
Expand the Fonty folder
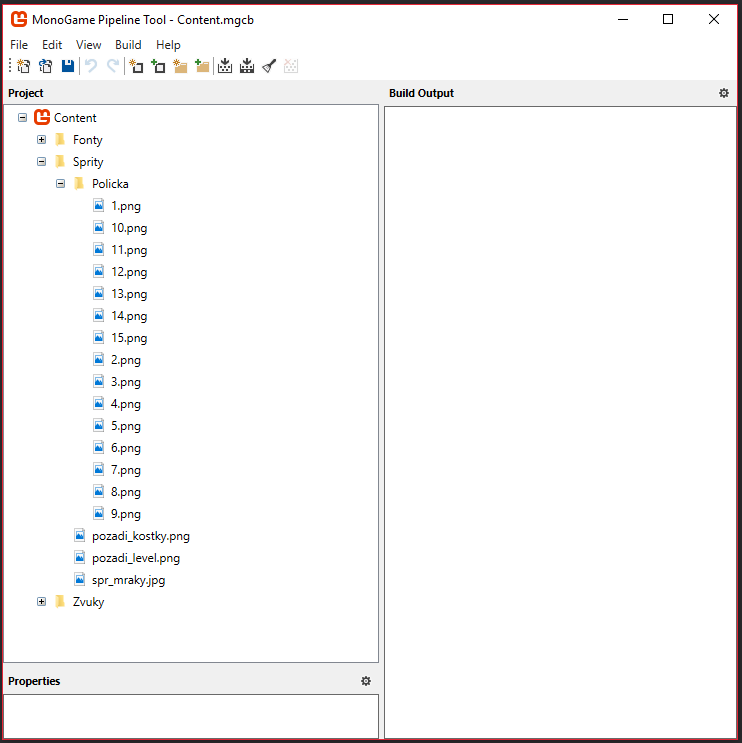tap(42, 140)
